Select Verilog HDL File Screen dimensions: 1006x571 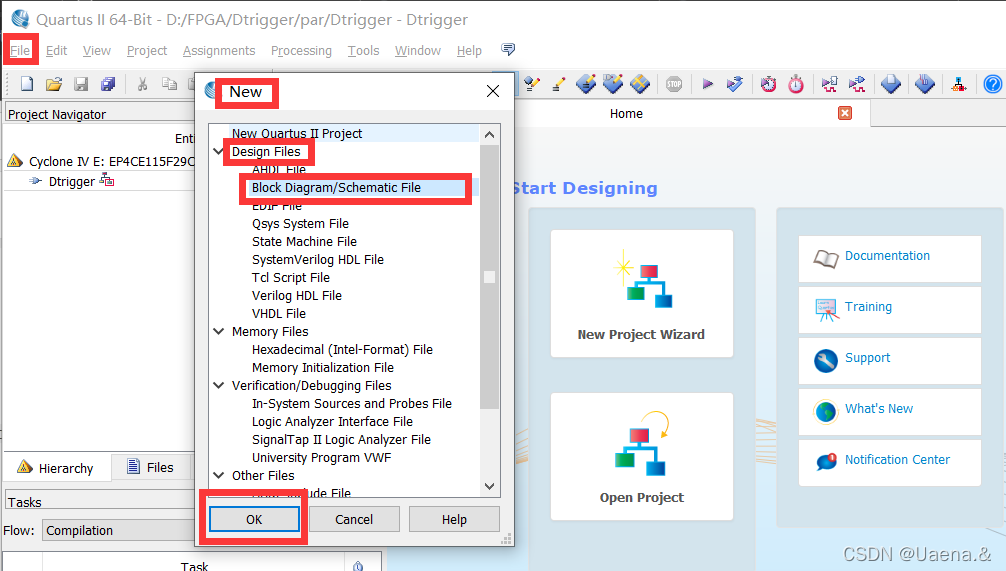[x=296, y=295]
